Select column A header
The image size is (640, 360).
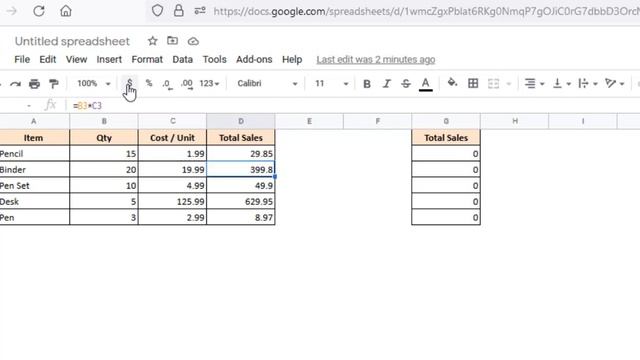pyautogui.click(x=34, y=121)
